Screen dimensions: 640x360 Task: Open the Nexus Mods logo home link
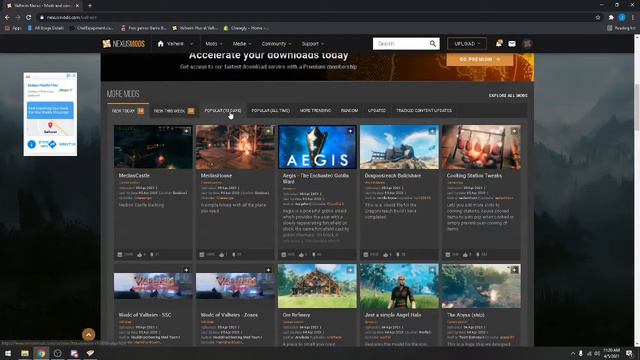coord(124,44)
